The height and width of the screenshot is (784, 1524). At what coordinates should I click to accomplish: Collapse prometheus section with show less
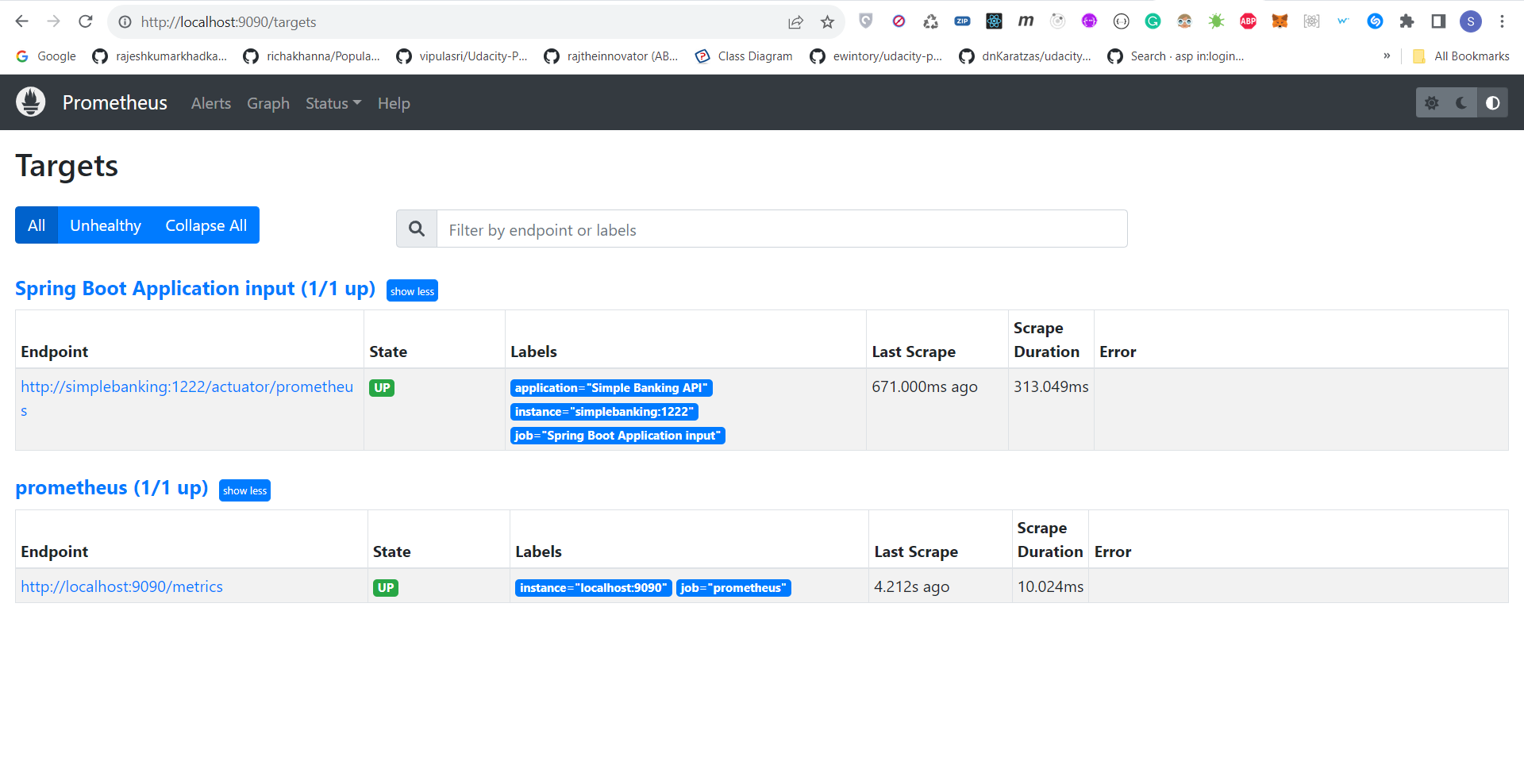click(x=244, y=490)
